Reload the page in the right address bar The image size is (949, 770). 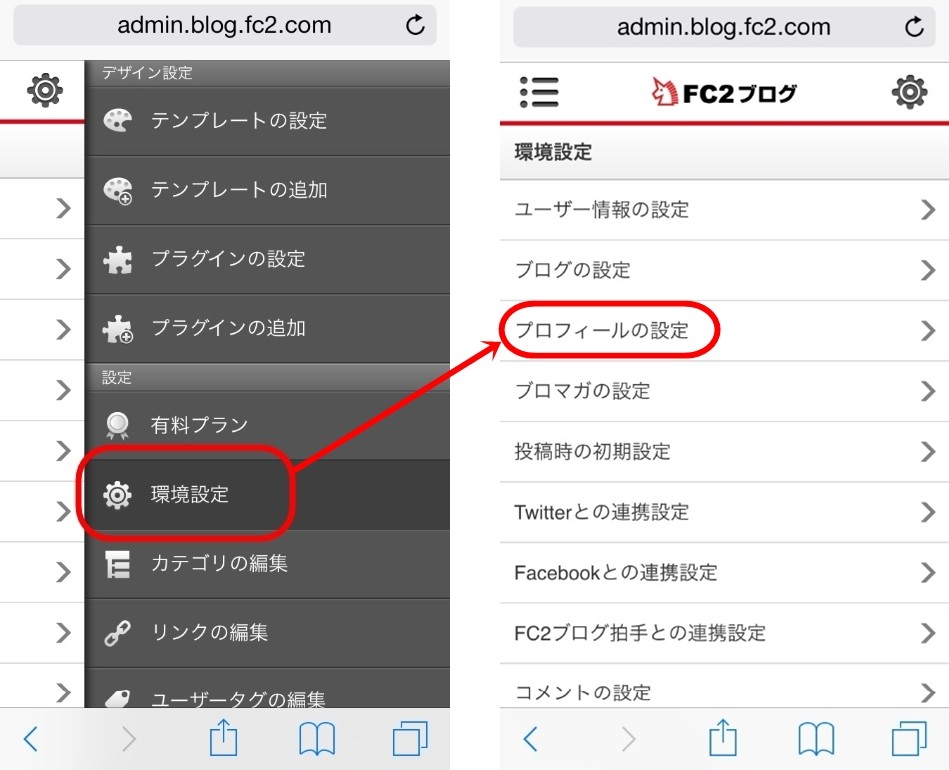(x=914, y=27)
